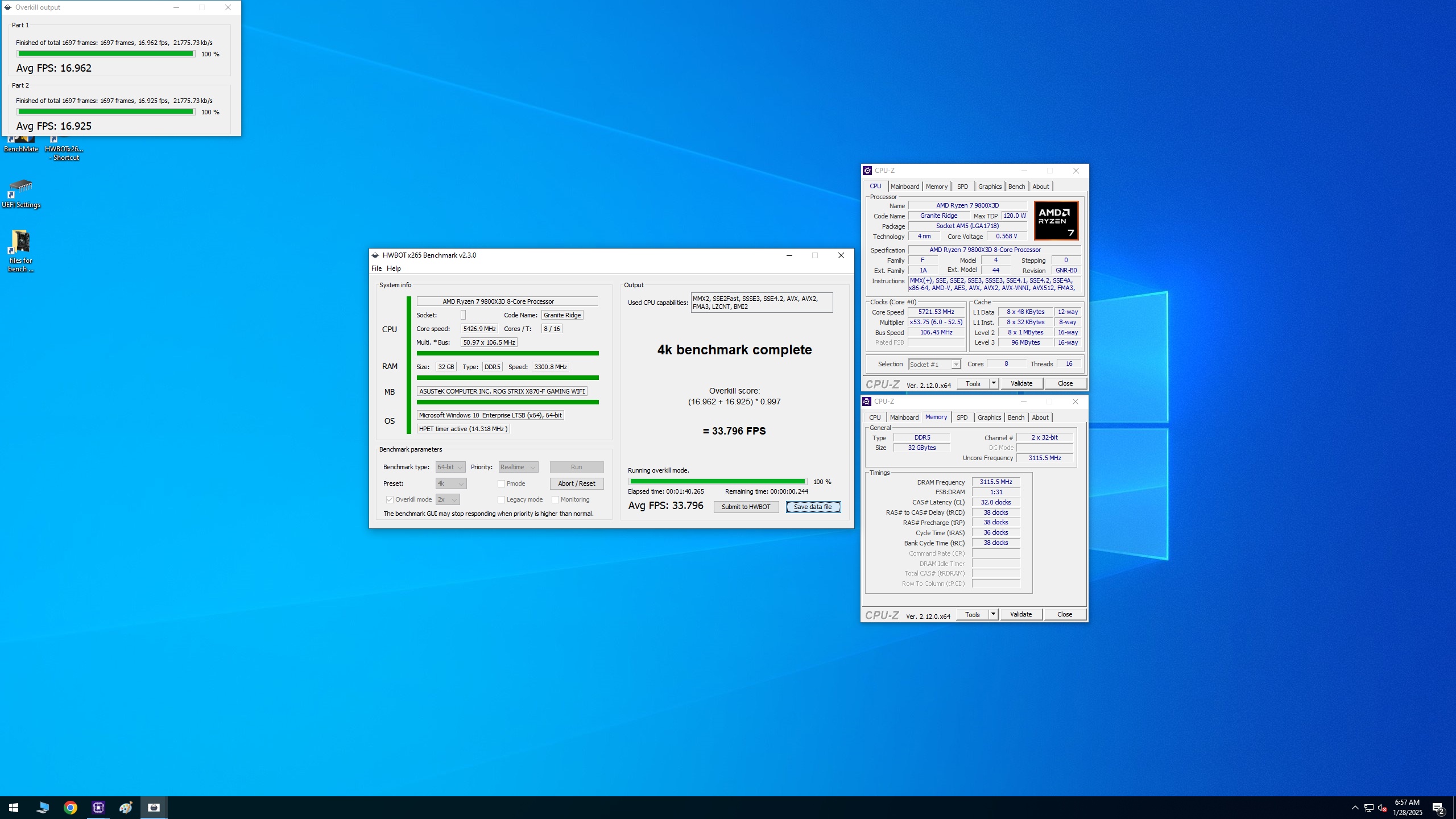Enable the Monitoring checkbox

coord(555,499)
